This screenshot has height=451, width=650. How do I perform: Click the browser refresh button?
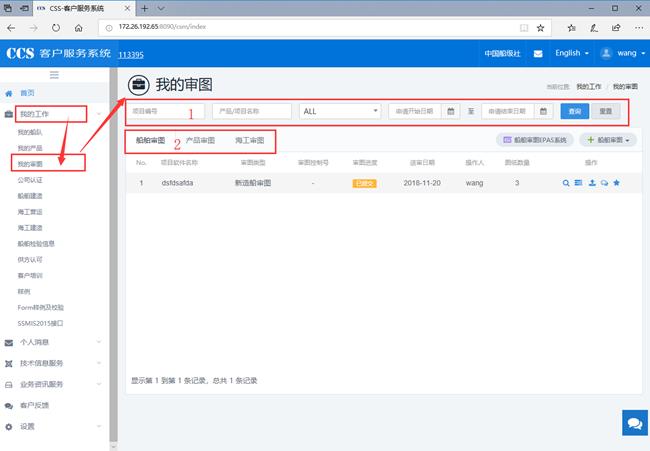pos(54,28)
